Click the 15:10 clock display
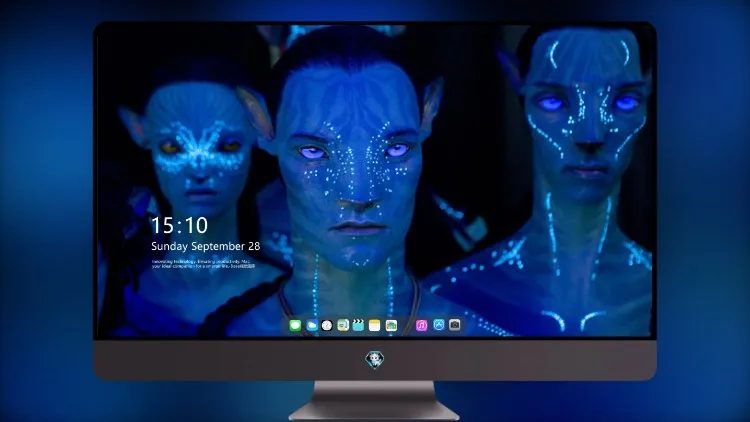 point(179,225)
